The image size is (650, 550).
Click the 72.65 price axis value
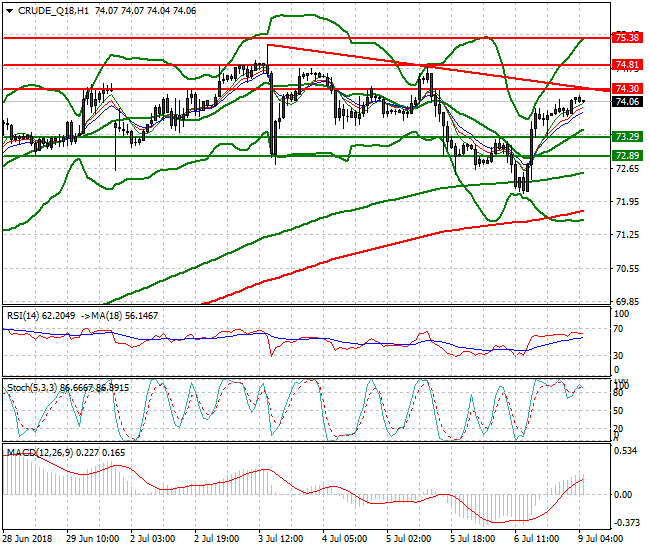pyautogui.click(x=627, y=169)
